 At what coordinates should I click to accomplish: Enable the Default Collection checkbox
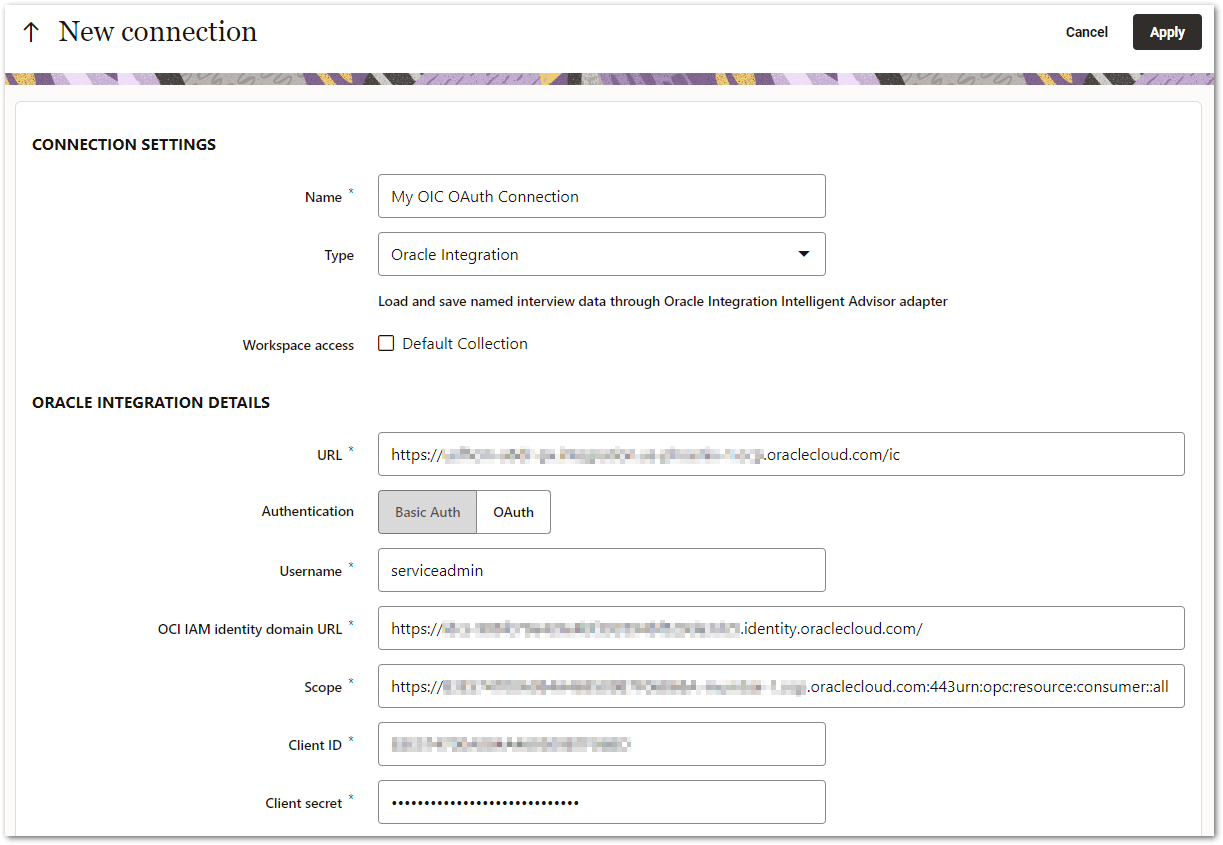[x=386, y=343]
